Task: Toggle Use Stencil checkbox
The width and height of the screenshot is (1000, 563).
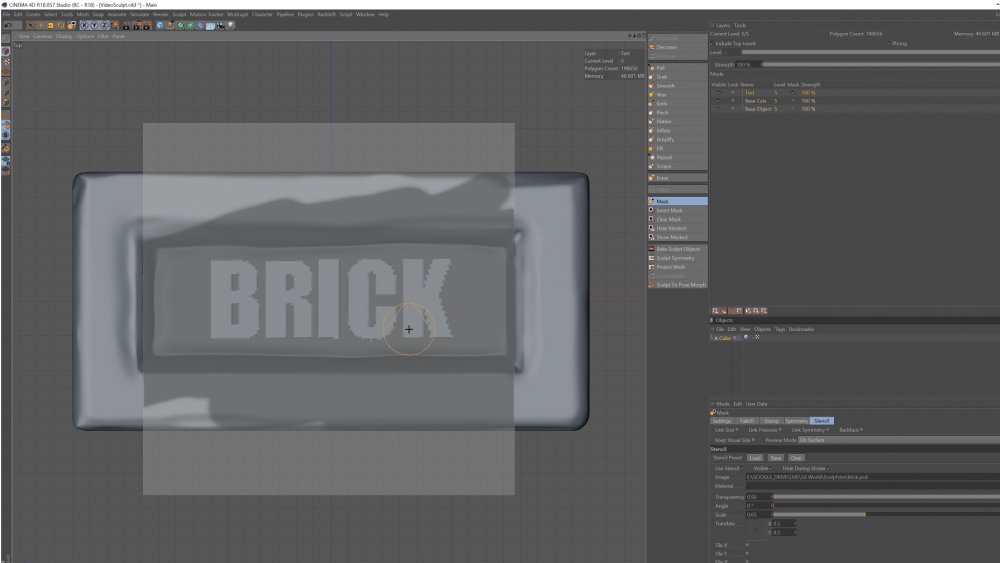Action: point(742,468)
